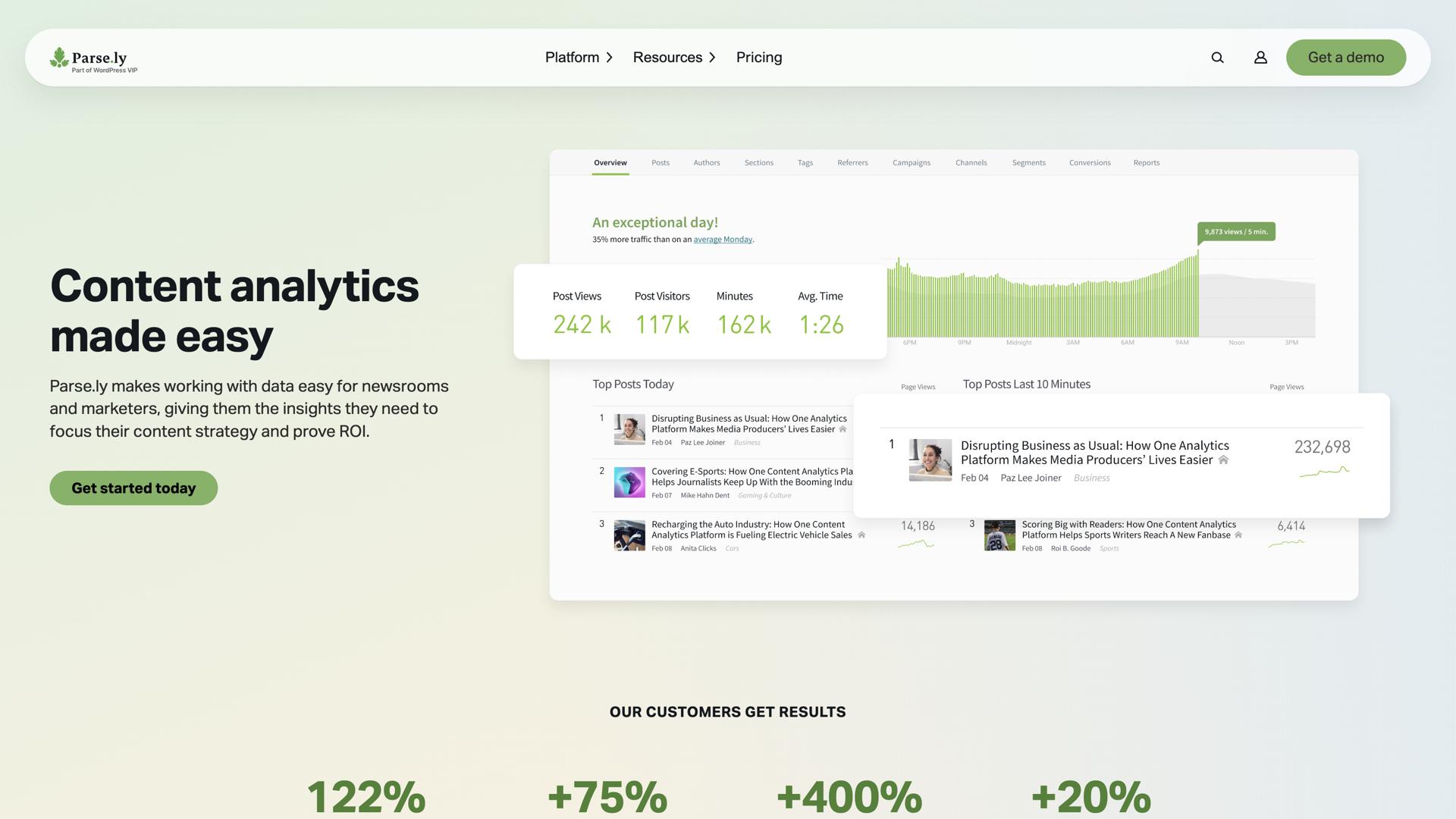Click the Covering E-Sports post thumbnail
The width and height of the screenshot is (1456, 819).
click(629, 482)
